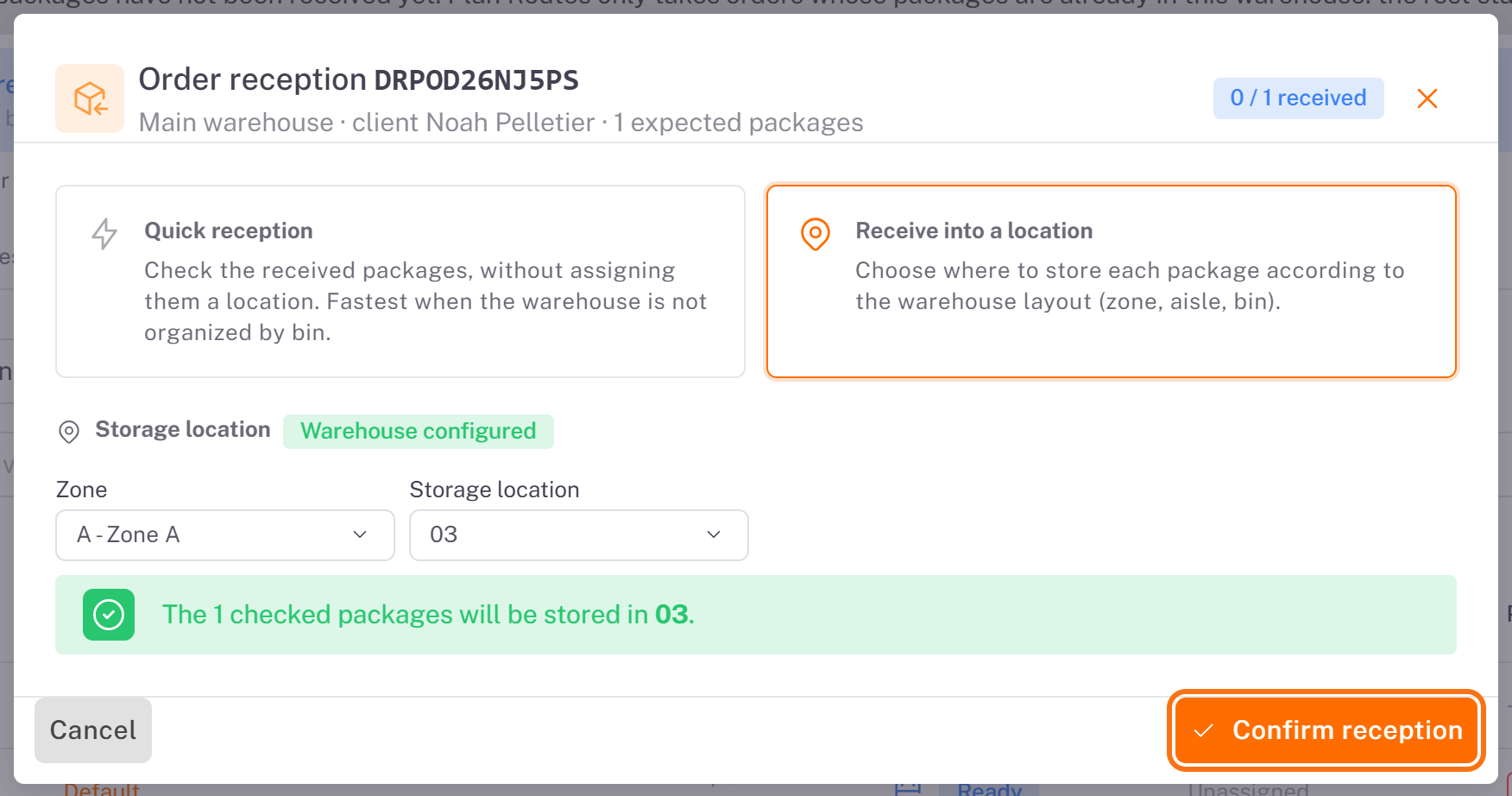Screen dimensions: 1512x796
Task: Open the Zone dropdown showing A - Zone A
Action: point(225,535)
